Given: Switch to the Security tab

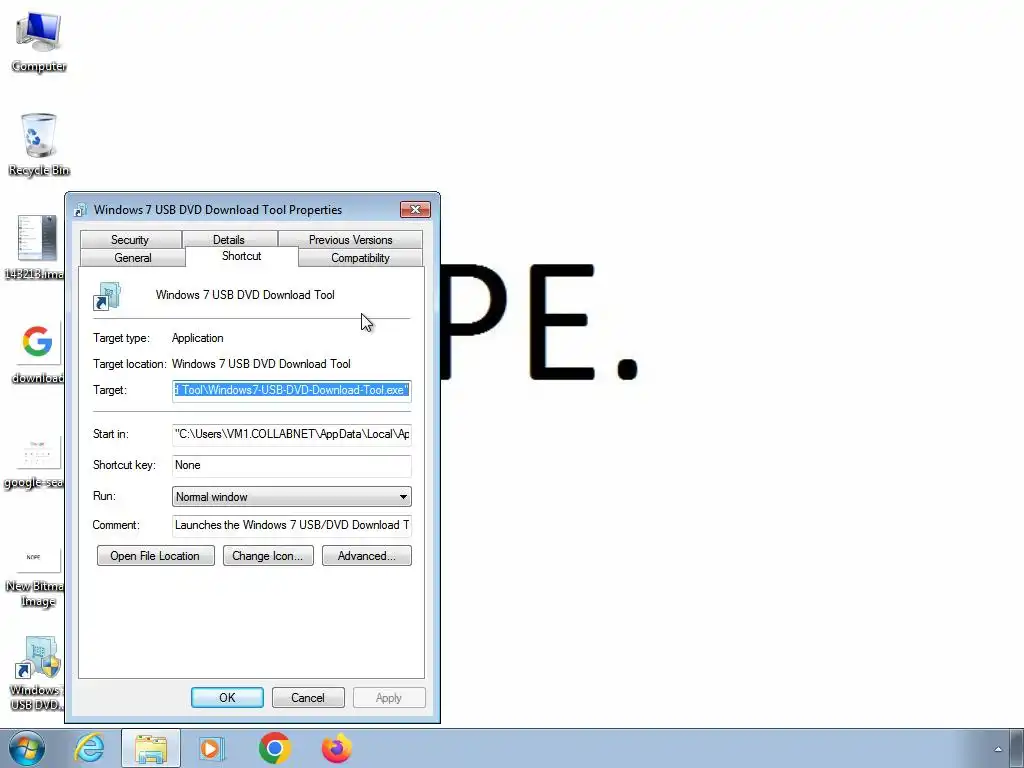Looking at the screenshot, I should (130, 240).
